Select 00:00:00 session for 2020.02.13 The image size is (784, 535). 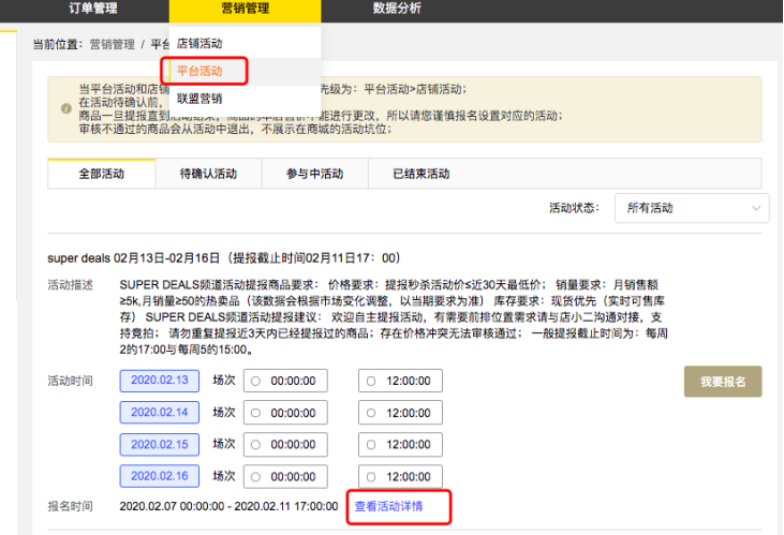(x=286, y=381)
